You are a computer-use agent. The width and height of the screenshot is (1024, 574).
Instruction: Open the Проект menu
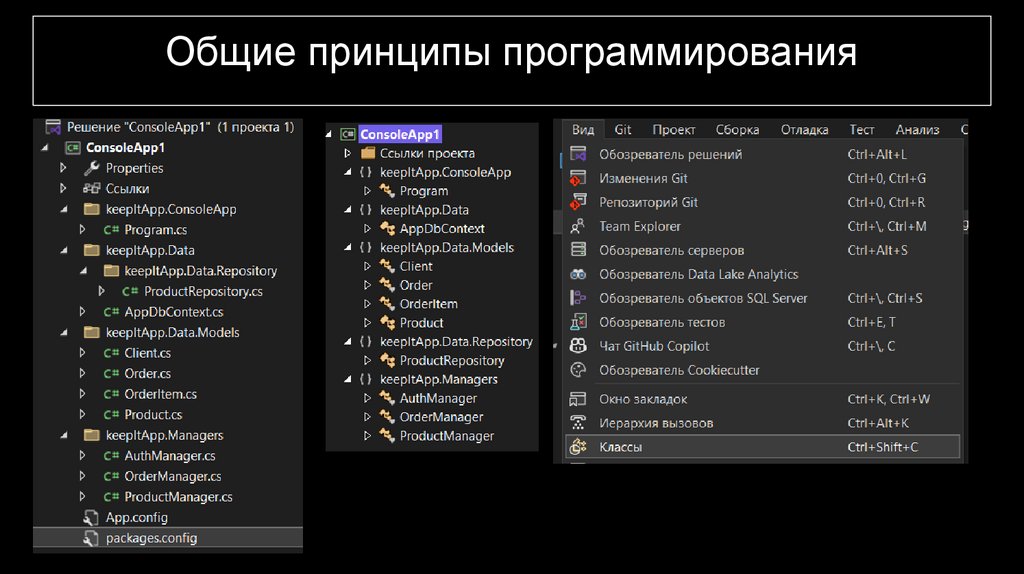[673, 129]
